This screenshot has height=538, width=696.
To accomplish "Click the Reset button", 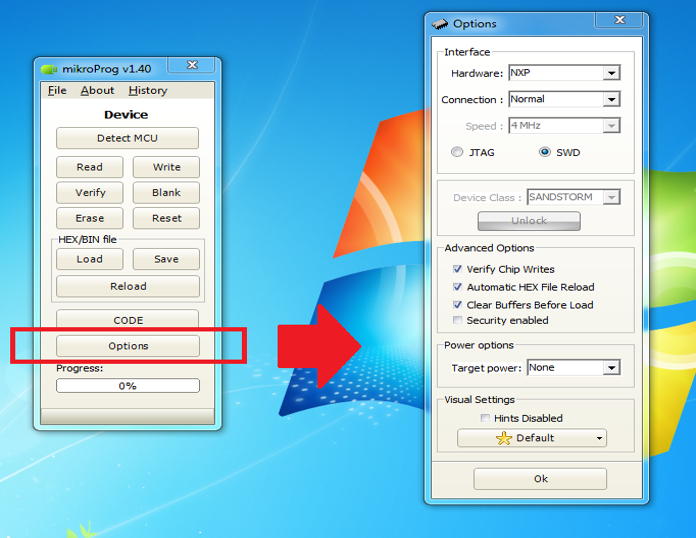I will pyautogui.click(x=166, y=218).
